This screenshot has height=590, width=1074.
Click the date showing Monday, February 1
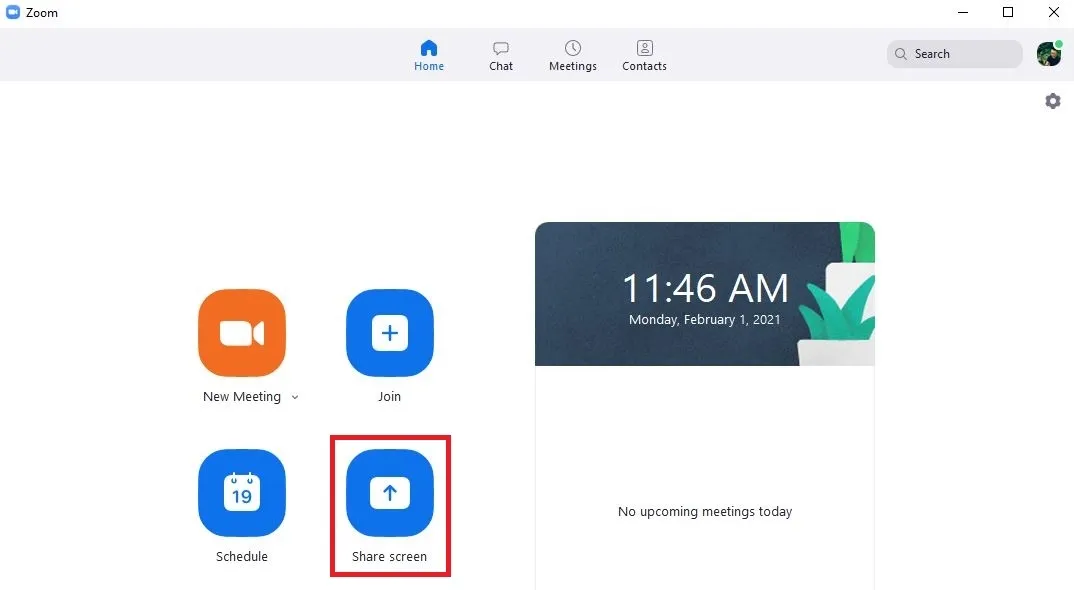click(x=704, y=320)
